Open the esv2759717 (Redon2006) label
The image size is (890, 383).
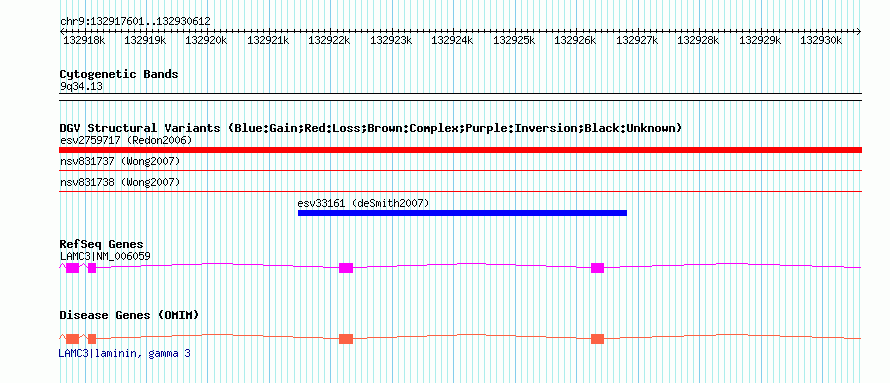[126, 140]
